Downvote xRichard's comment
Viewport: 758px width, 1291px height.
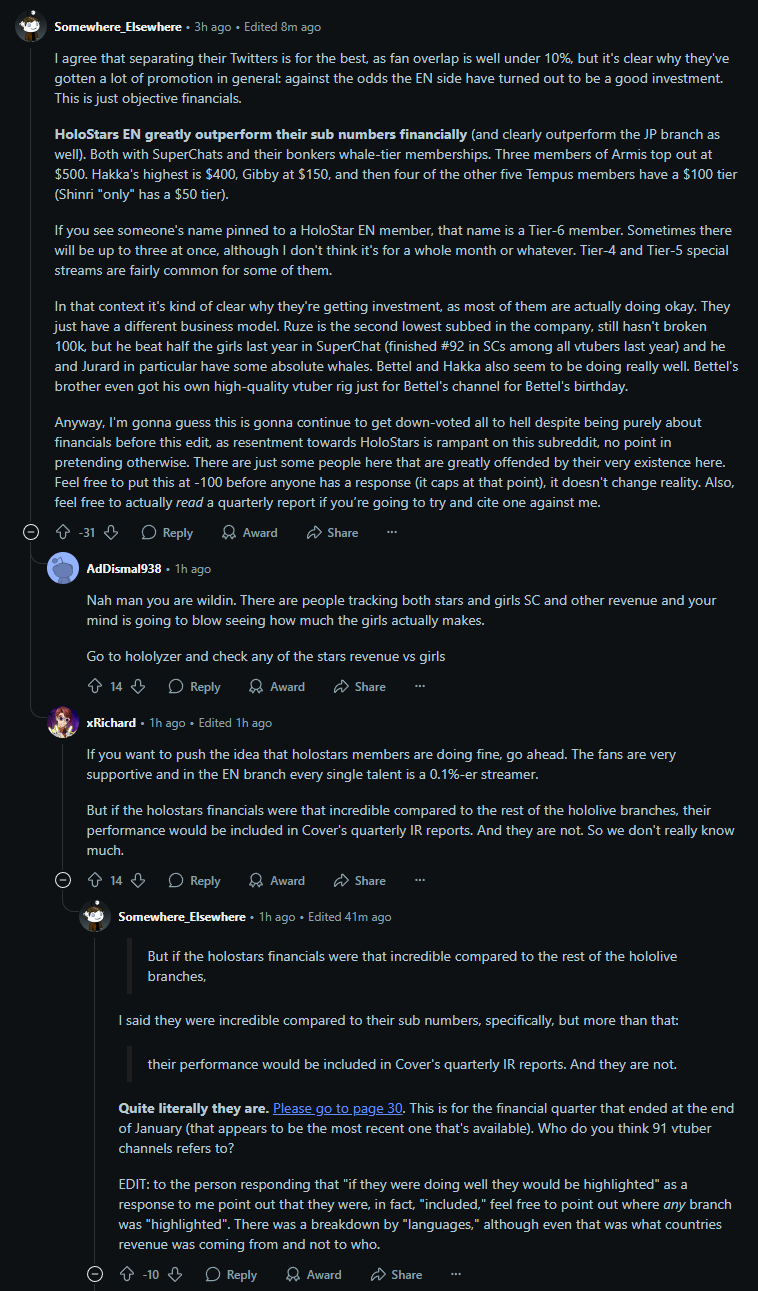139,881
